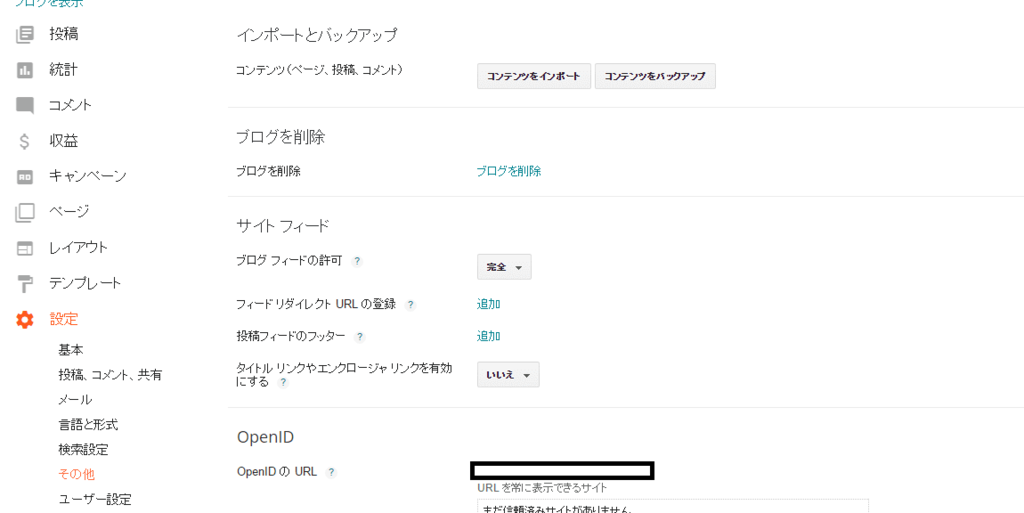This screenshot has height=513, width=1024.
Task: Go to 言語と形式 settings subpage
Action: [x=88, y=425]
